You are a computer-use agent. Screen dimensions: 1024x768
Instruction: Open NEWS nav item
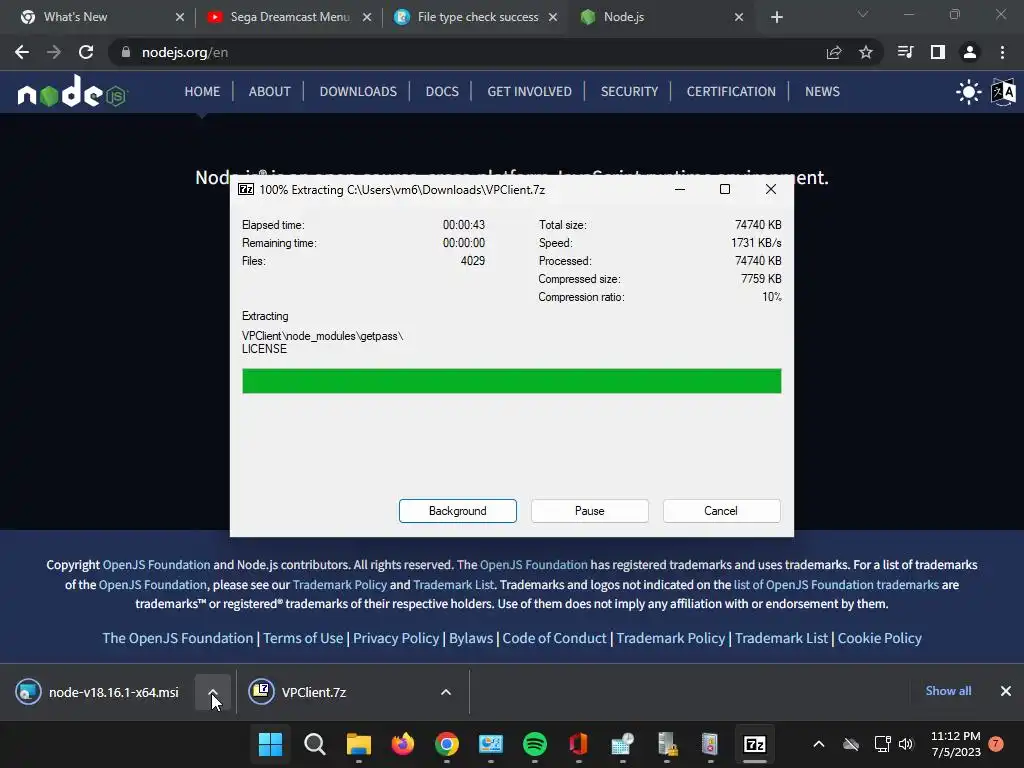tap(822, 91)
